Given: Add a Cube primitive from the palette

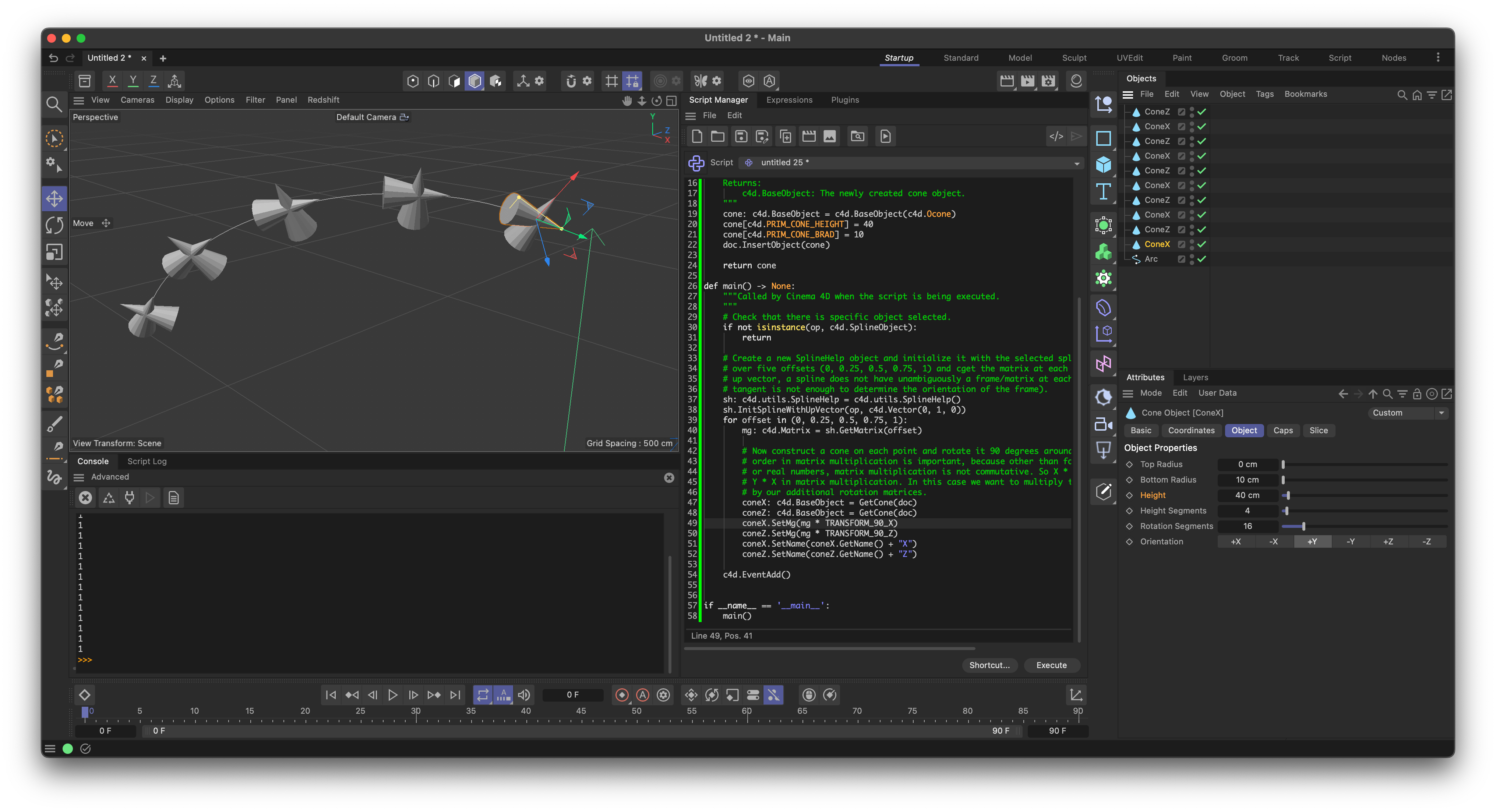Looking at the screenshot, I should coord(1104,165).
